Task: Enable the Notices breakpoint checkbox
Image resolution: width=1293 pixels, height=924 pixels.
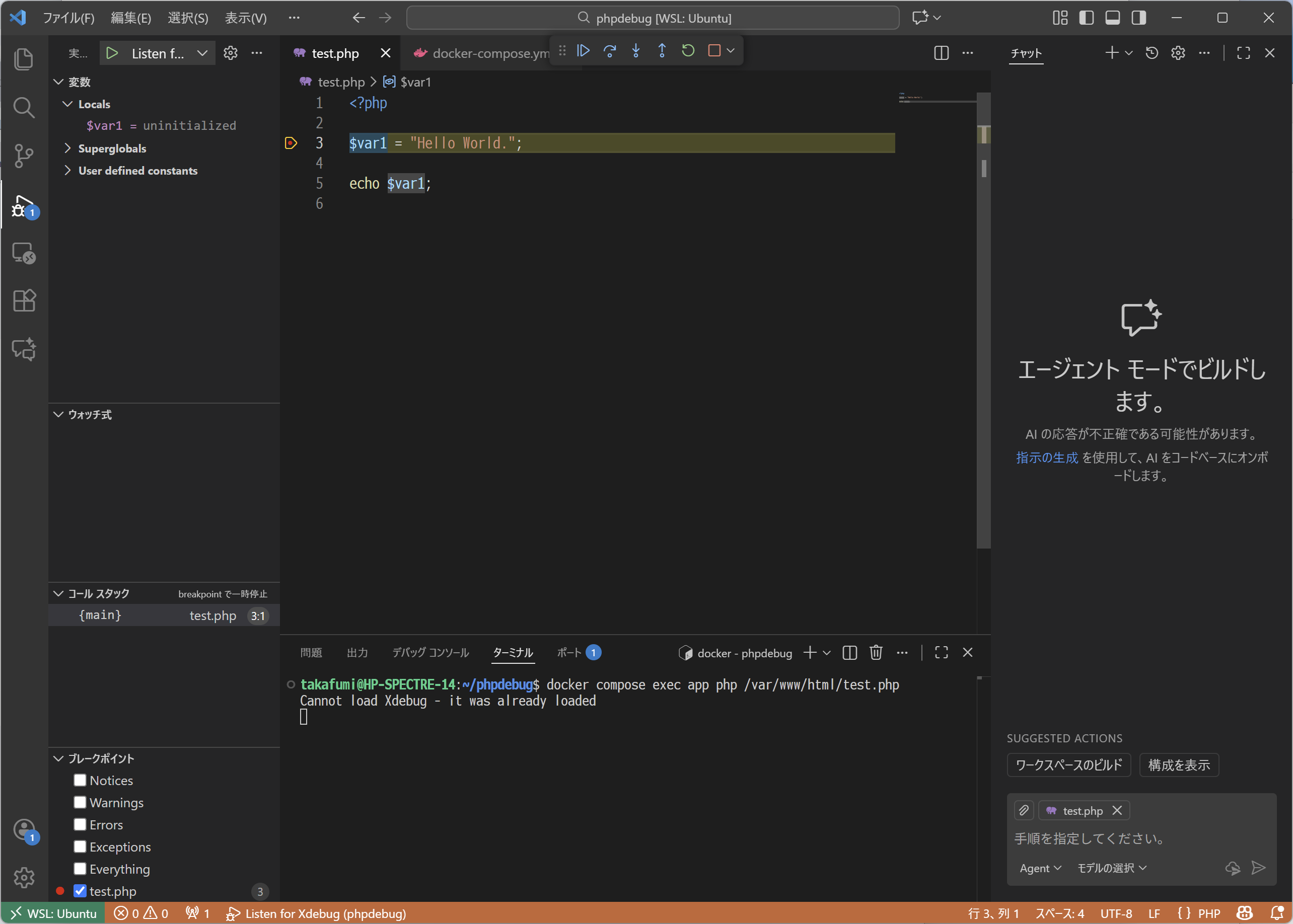Action: [x=80, y=780]
